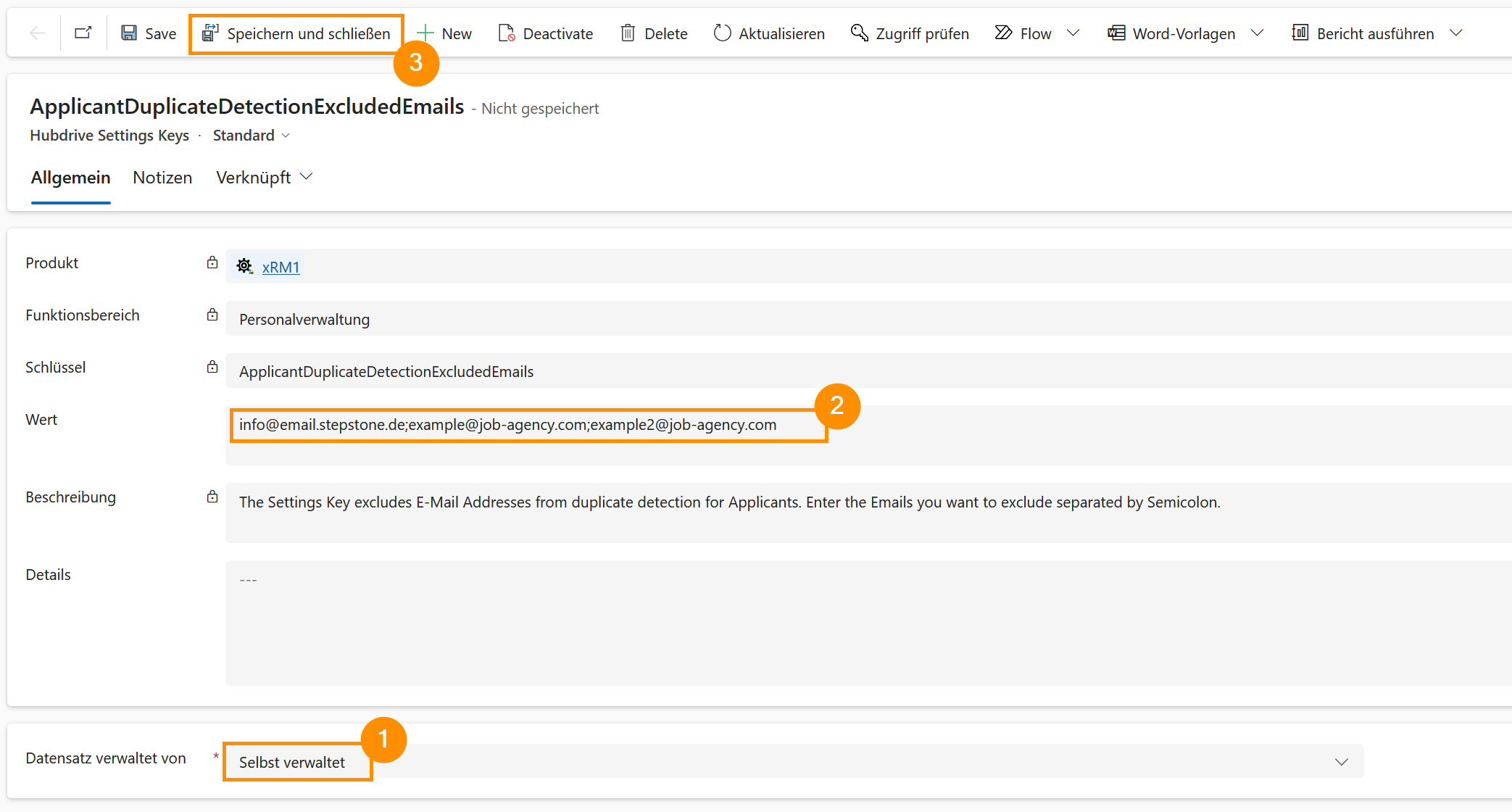The width and height of the screenshot is (1512, 812).
Task: Open the Bericht ausführen dropdown chevron
Action: tap(1456, 33)
